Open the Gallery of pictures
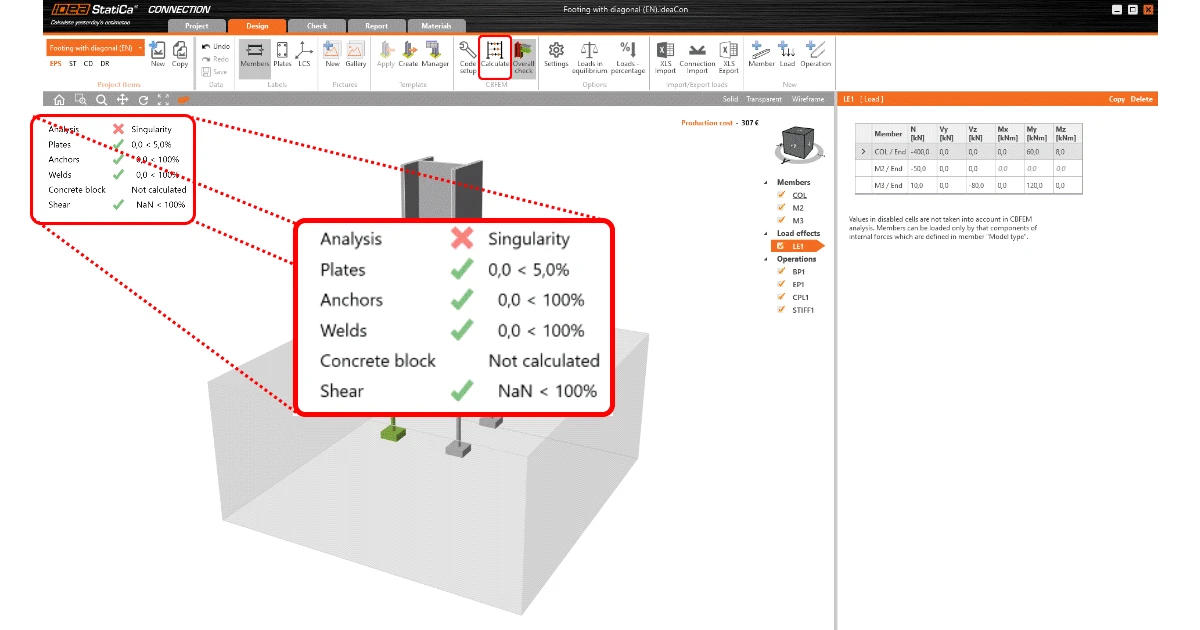 point(356,54)
